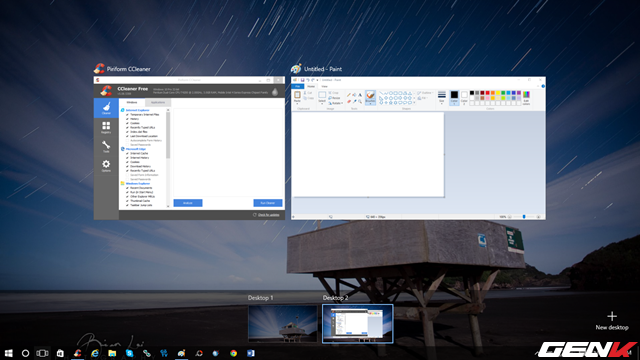Expand the Shapes gallery in Paint

(x=414, y=102)
